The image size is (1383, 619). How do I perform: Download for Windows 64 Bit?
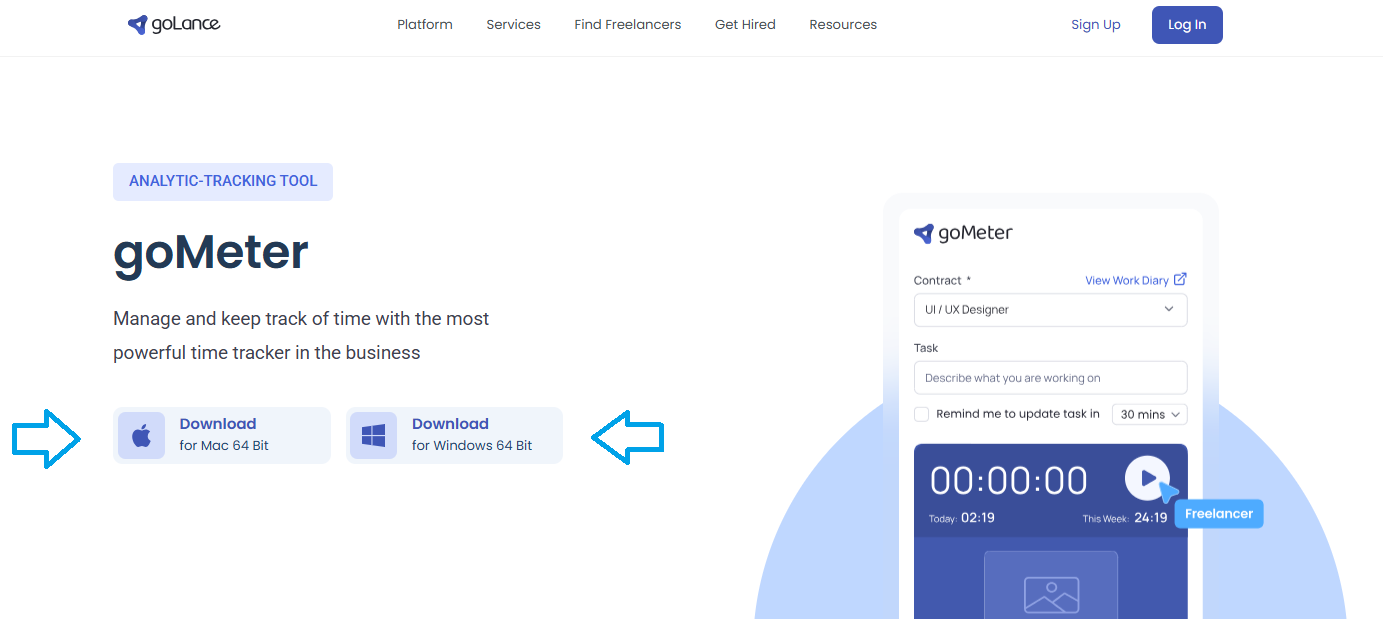[454, 436]
